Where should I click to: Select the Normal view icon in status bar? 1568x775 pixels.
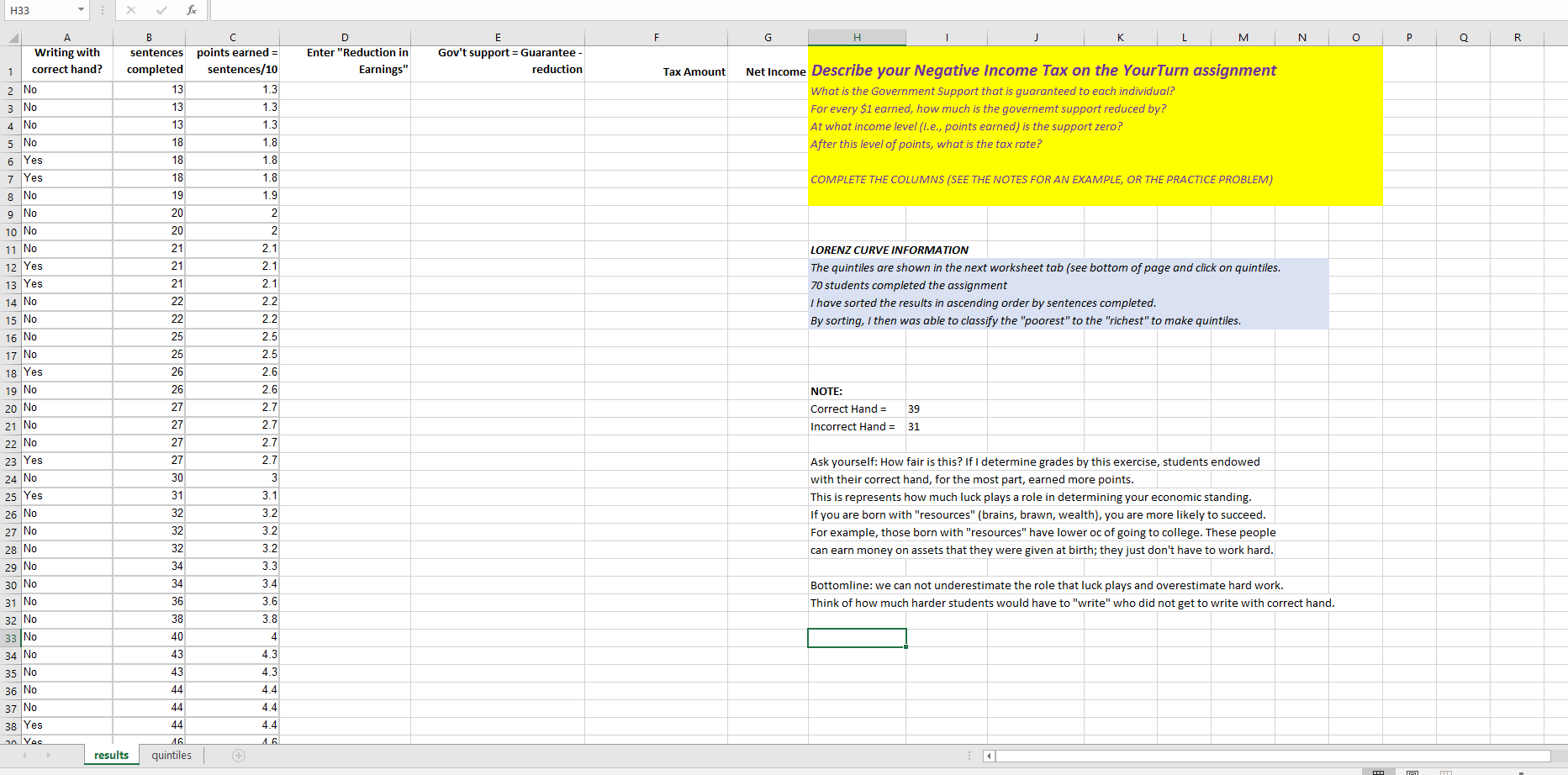click(x=1378, y=772)
